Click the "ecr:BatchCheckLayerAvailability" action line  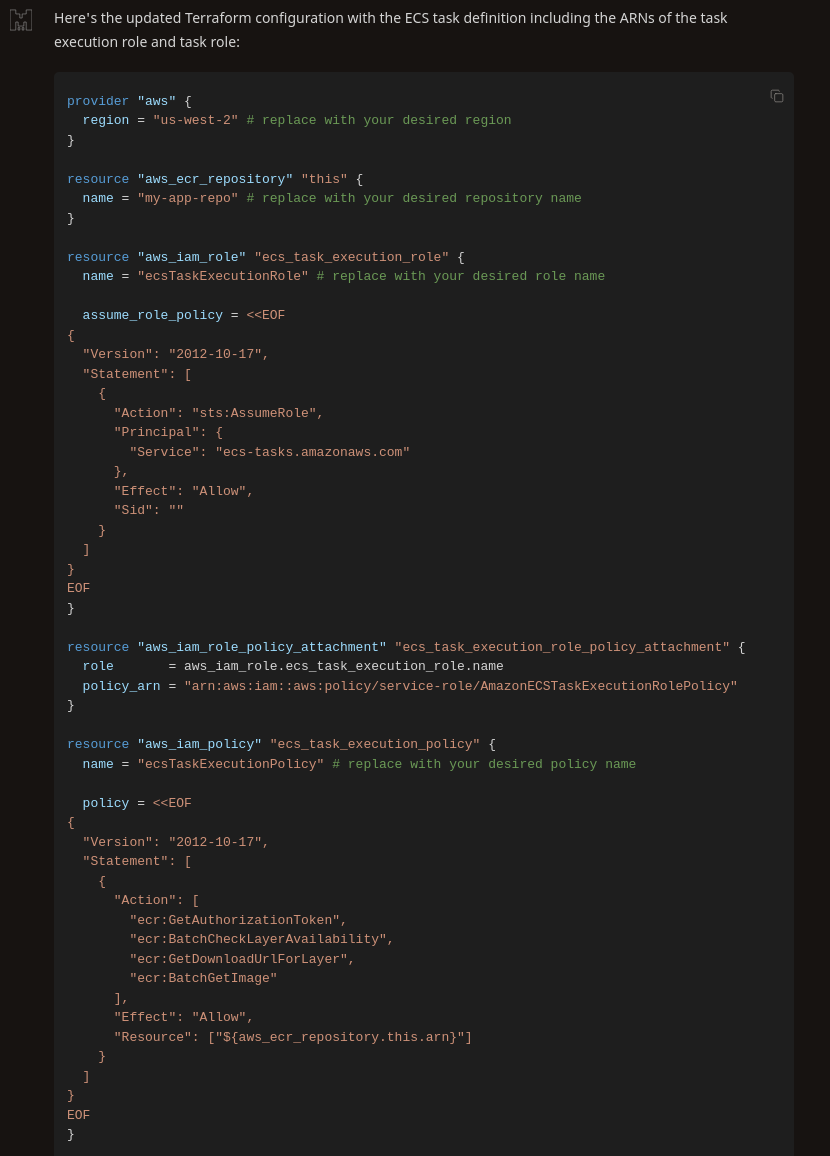[x=262, y=939]
